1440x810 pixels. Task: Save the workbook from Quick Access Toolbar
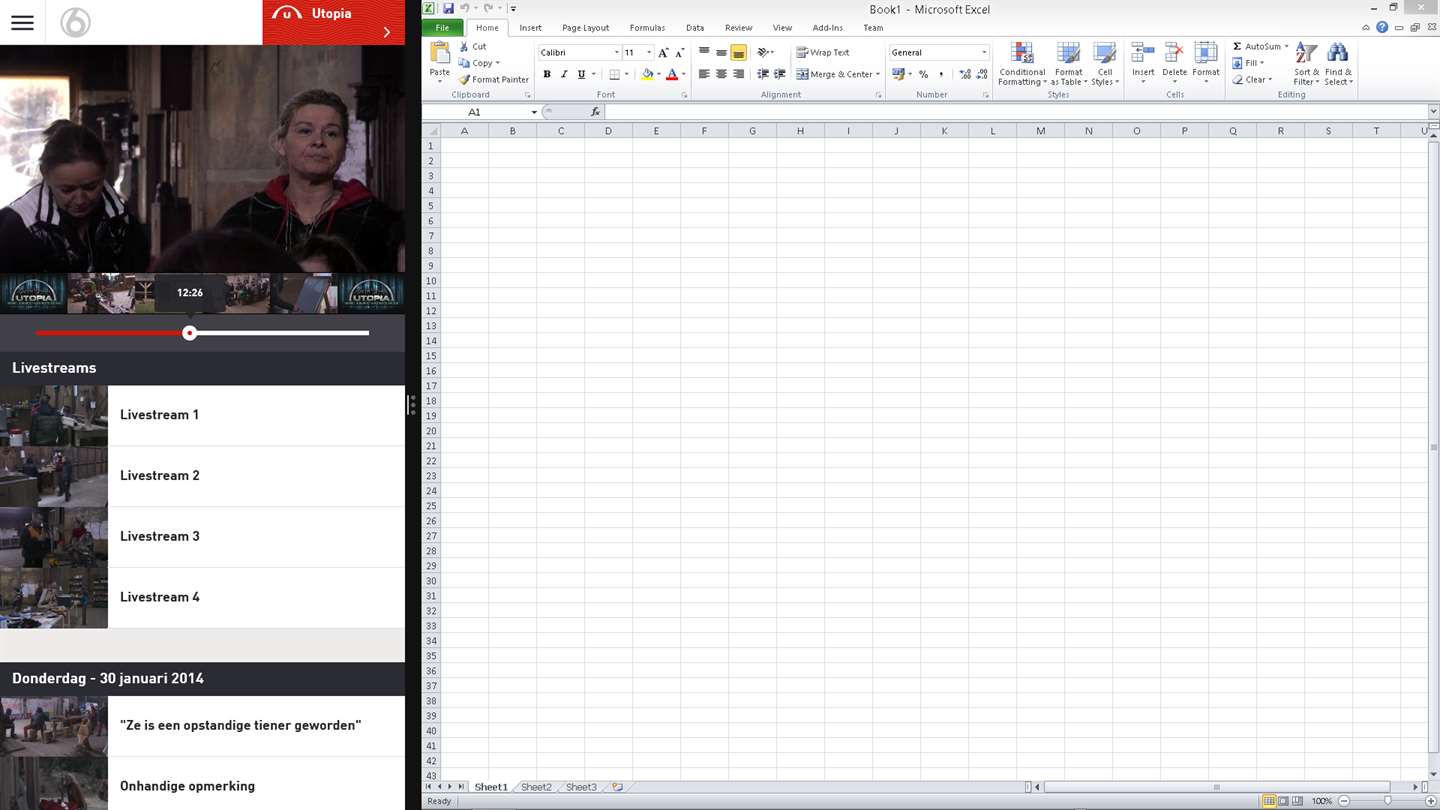coord(448,8)
